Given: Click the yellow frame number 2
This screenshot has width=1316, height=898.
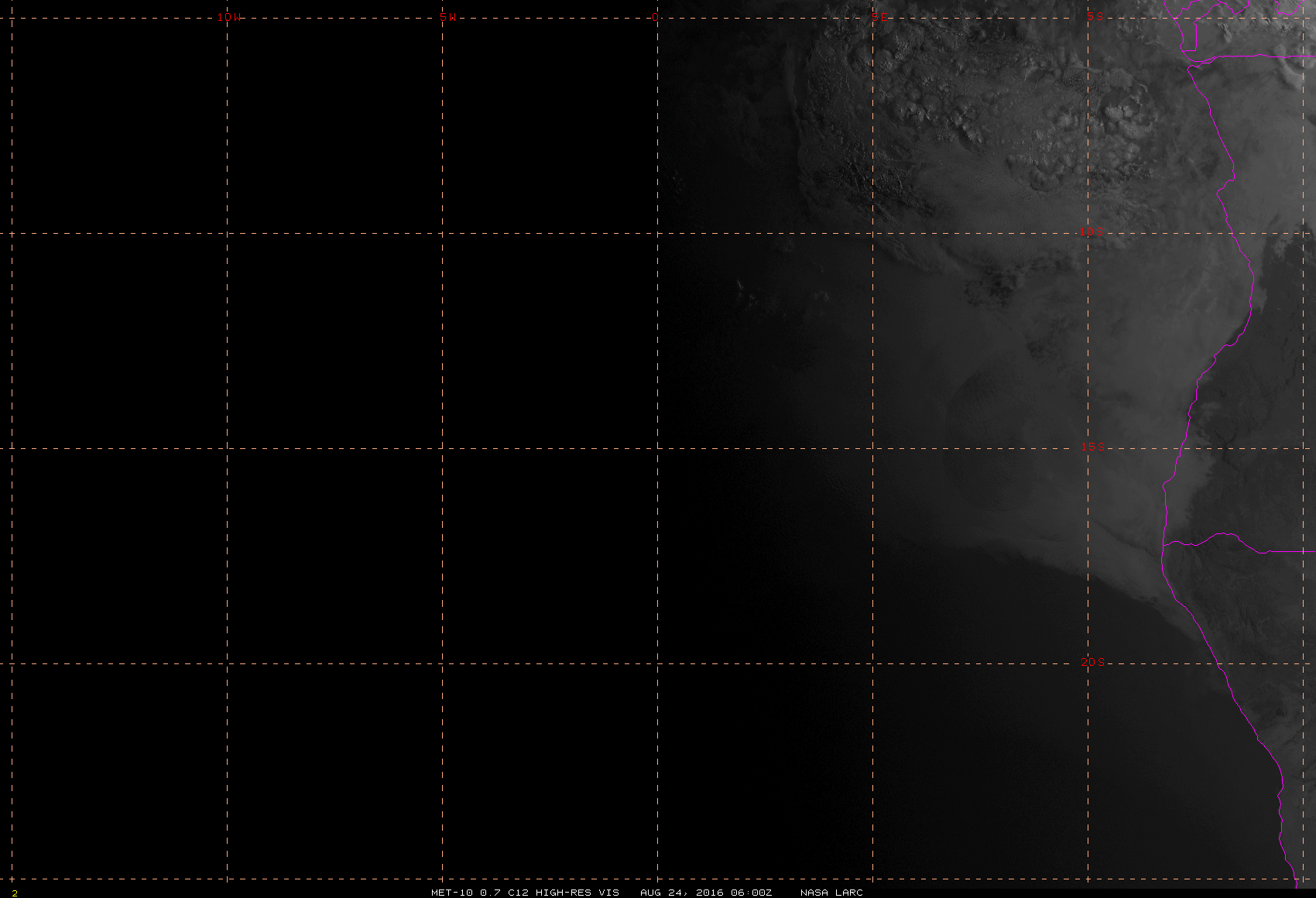Looking at the screenshot, I should [14, 893].
